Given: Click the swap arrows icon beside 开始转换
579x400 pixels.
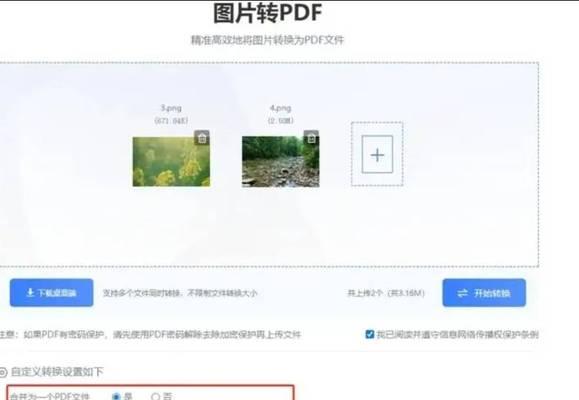Looking at the screenshot, I should (462, 293).
